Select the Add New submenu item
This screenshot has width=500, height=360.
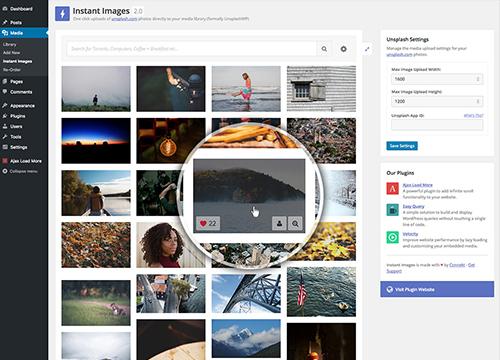(x=11, y=53)
